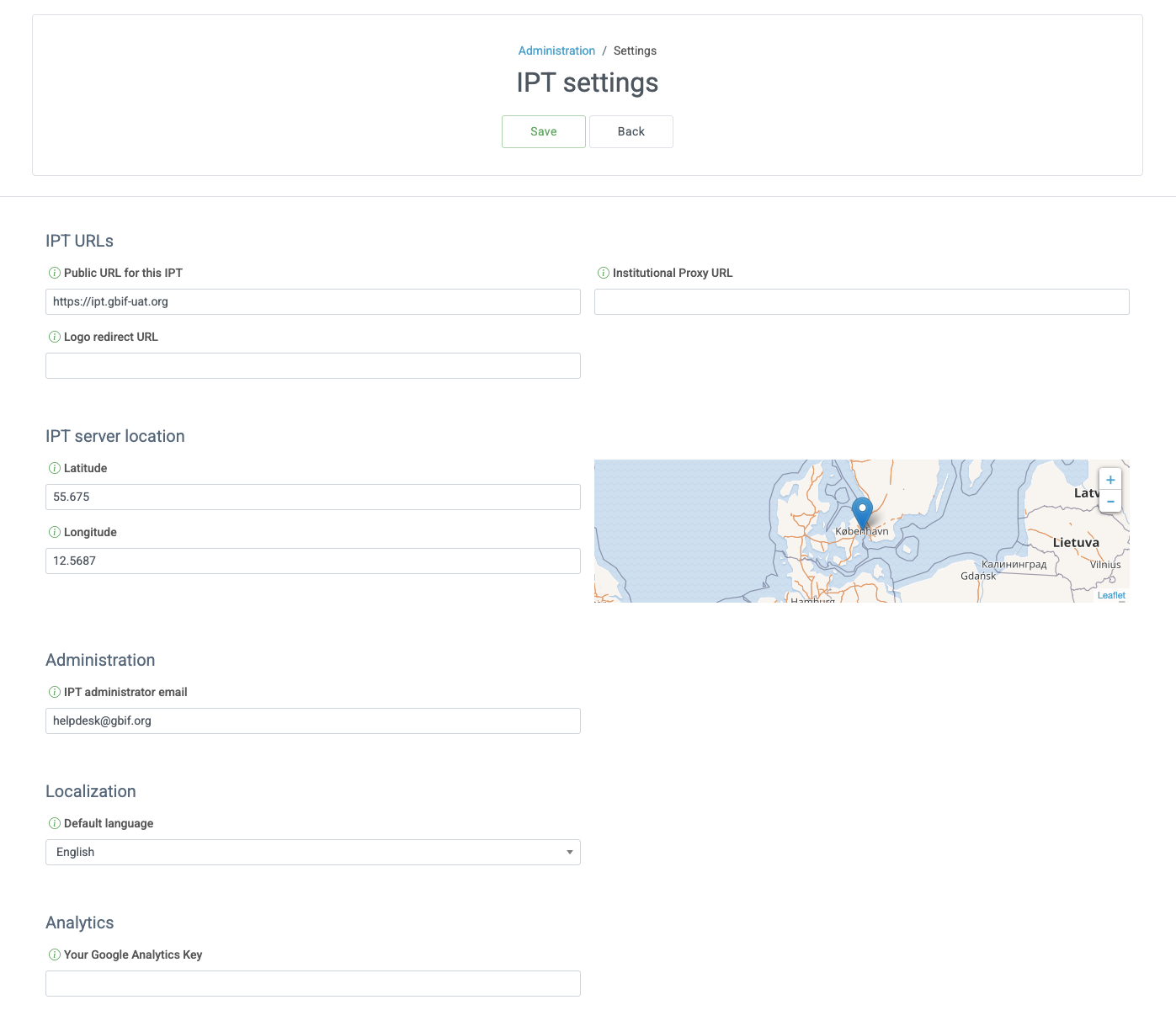Screen dimensions: 1176x1021
Task: Go to Administration breadcrumb link
Action: [x=556, y=51]
